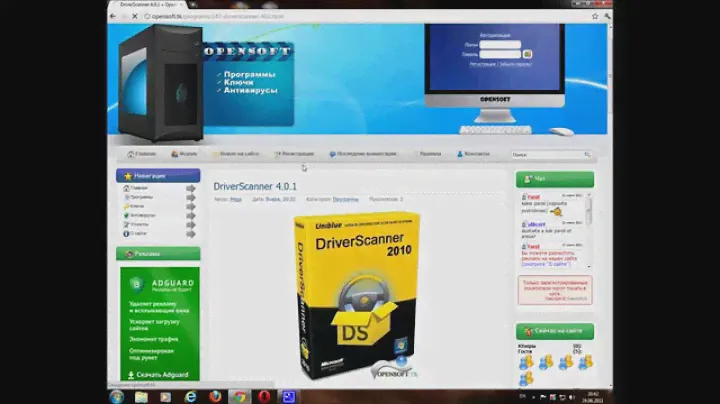The width and height of the screenshot is (720, 404).
Task: Launch Firefox from the taskbar
Action: (215, 396)
